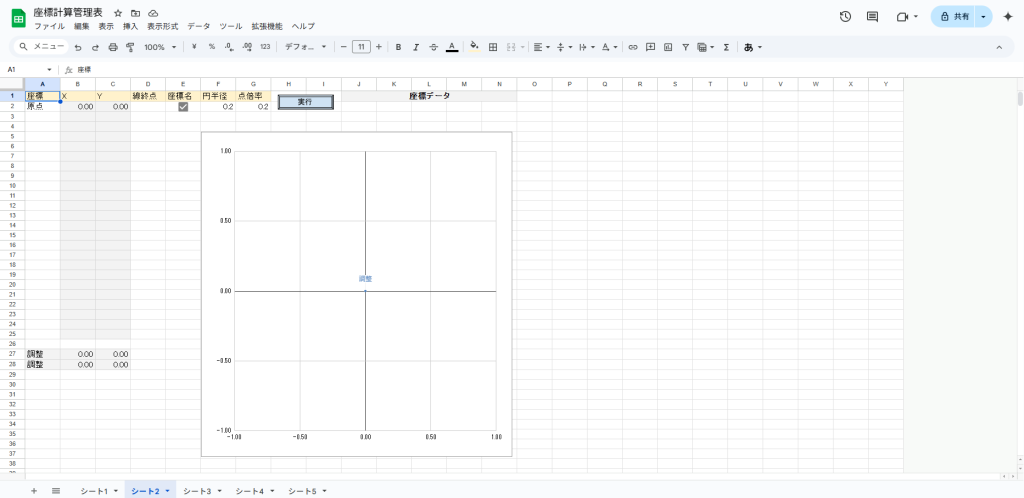Open the データ menu
1024x498 pixels.
coord(199,27)
